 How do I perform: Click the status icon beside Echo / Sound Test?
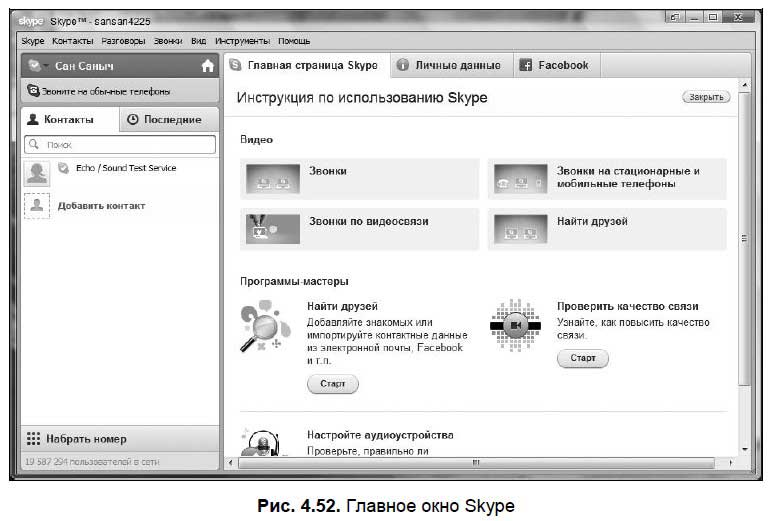pyautogui.click(x=64, y=168)
